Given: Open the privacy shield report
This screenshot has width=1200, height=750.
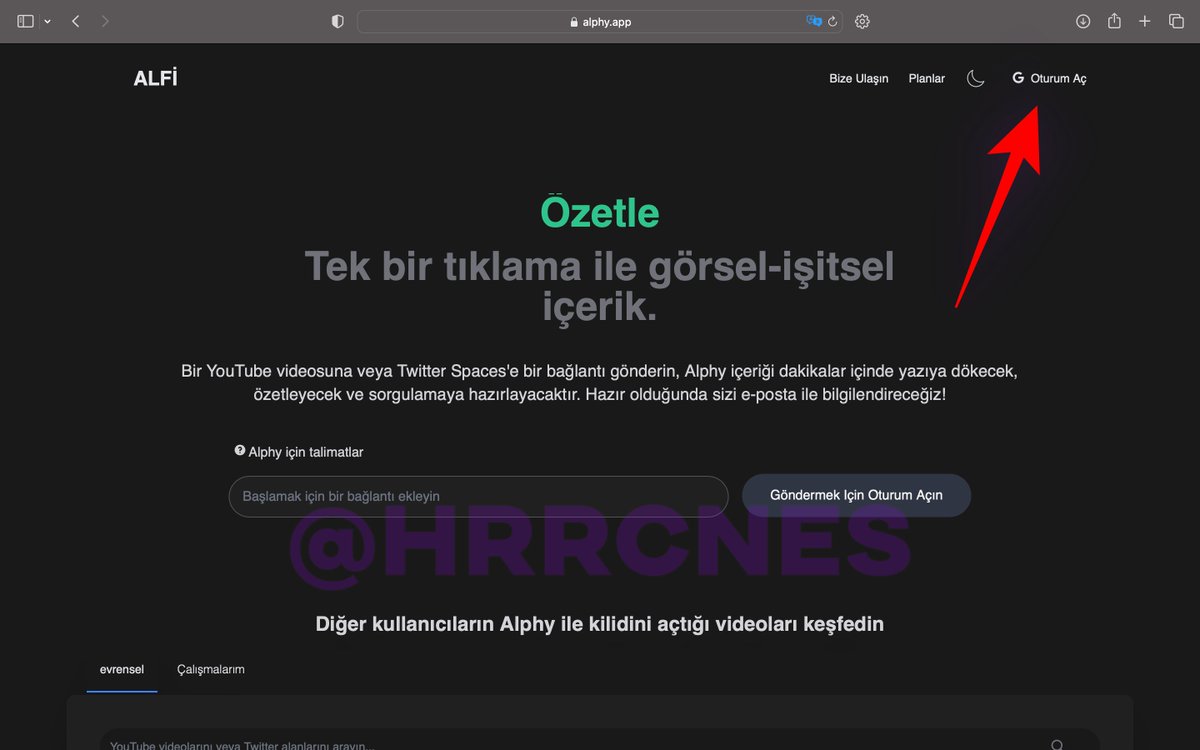Looking at the screenshot, I should 338,21.
